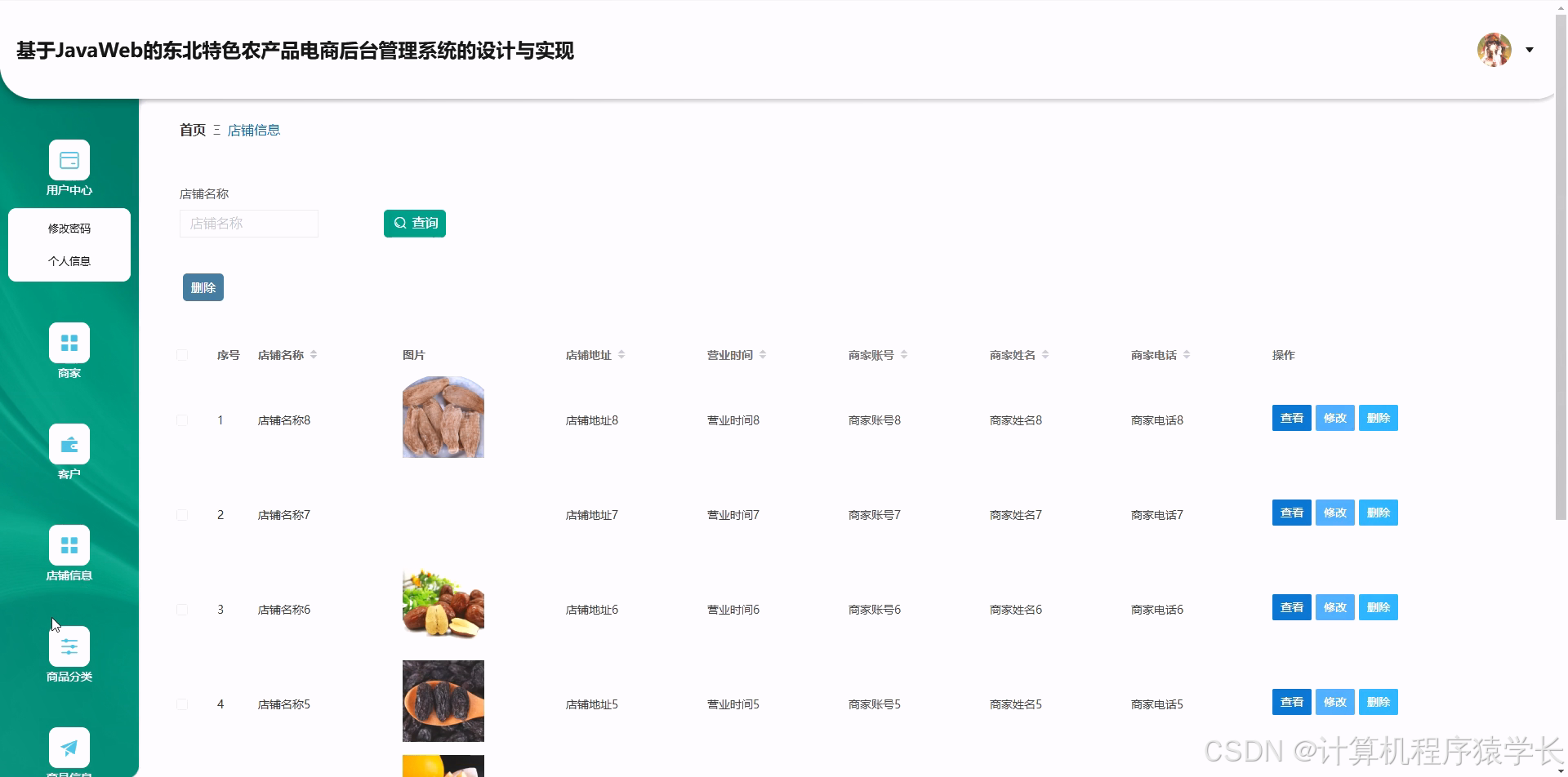Toggle the select-all header checkbox
Viewport: 1568px width, 777px height.
(x=182, y=355)
